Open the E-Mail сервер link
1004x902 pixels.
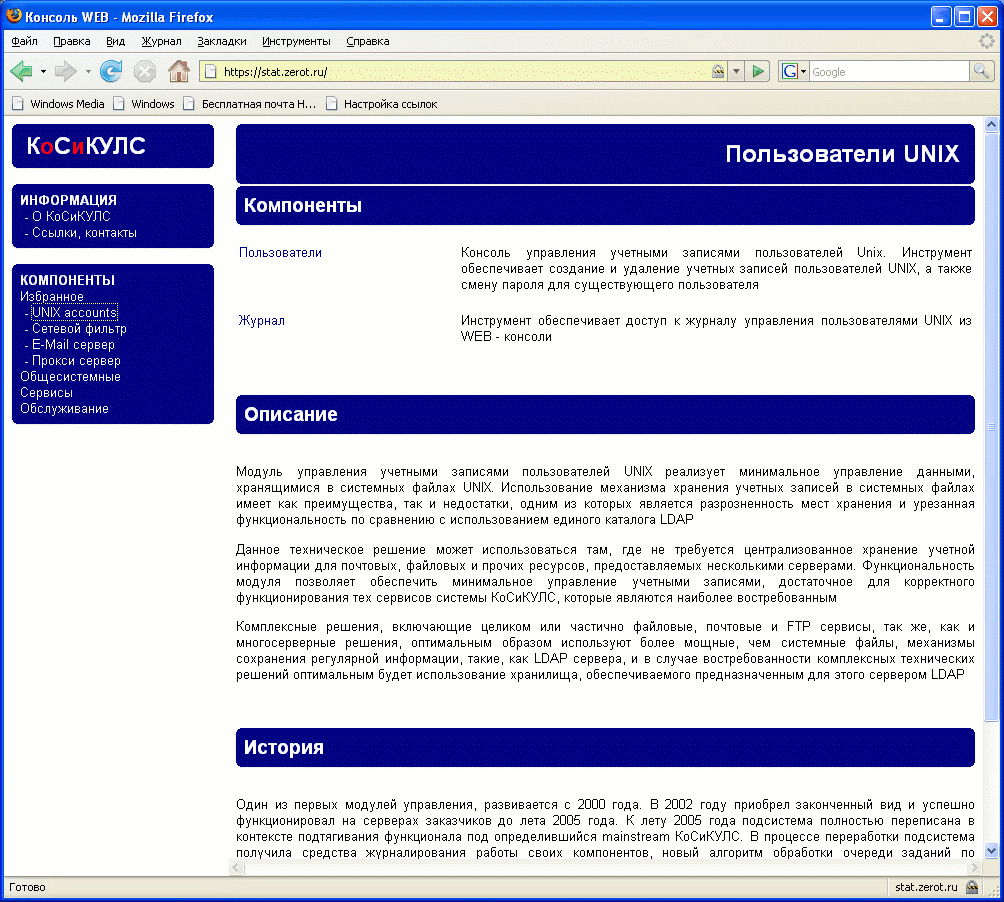tap(73, 344)
